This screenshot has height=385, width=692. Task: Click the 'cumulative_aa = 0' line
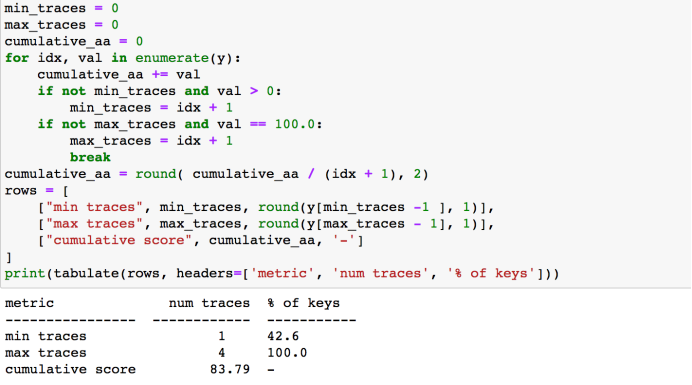74,42
